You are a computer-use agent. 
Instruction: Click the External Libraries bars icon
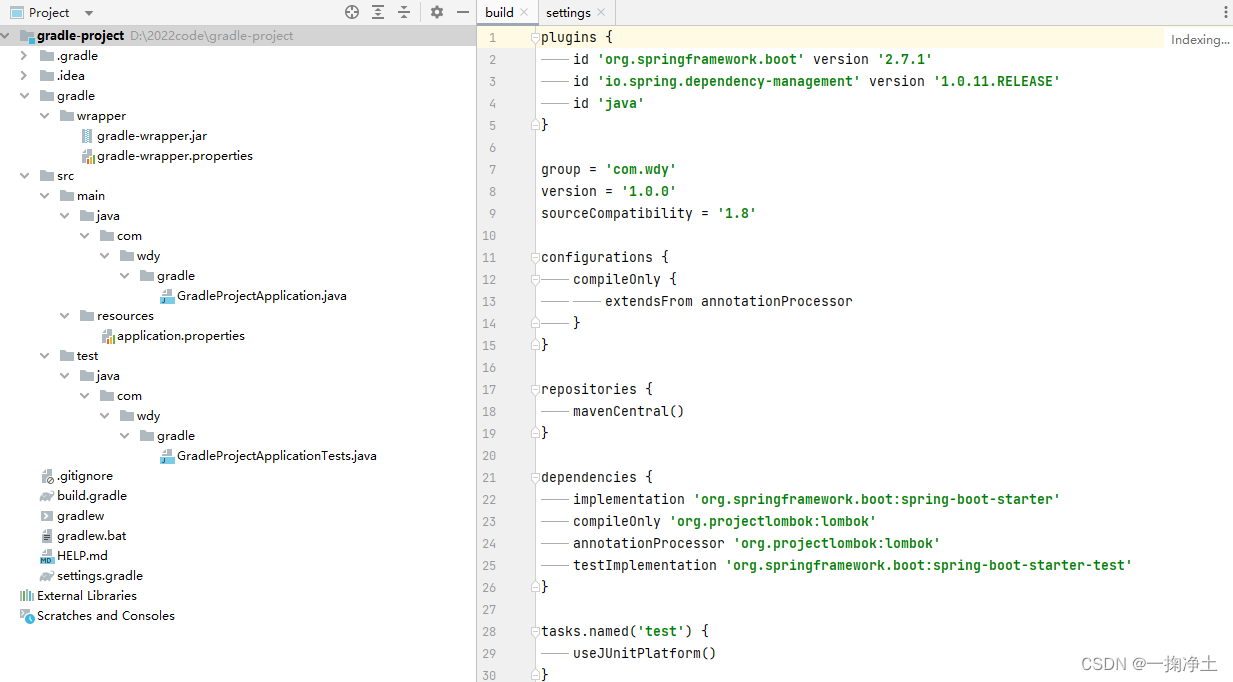[27, 596]
